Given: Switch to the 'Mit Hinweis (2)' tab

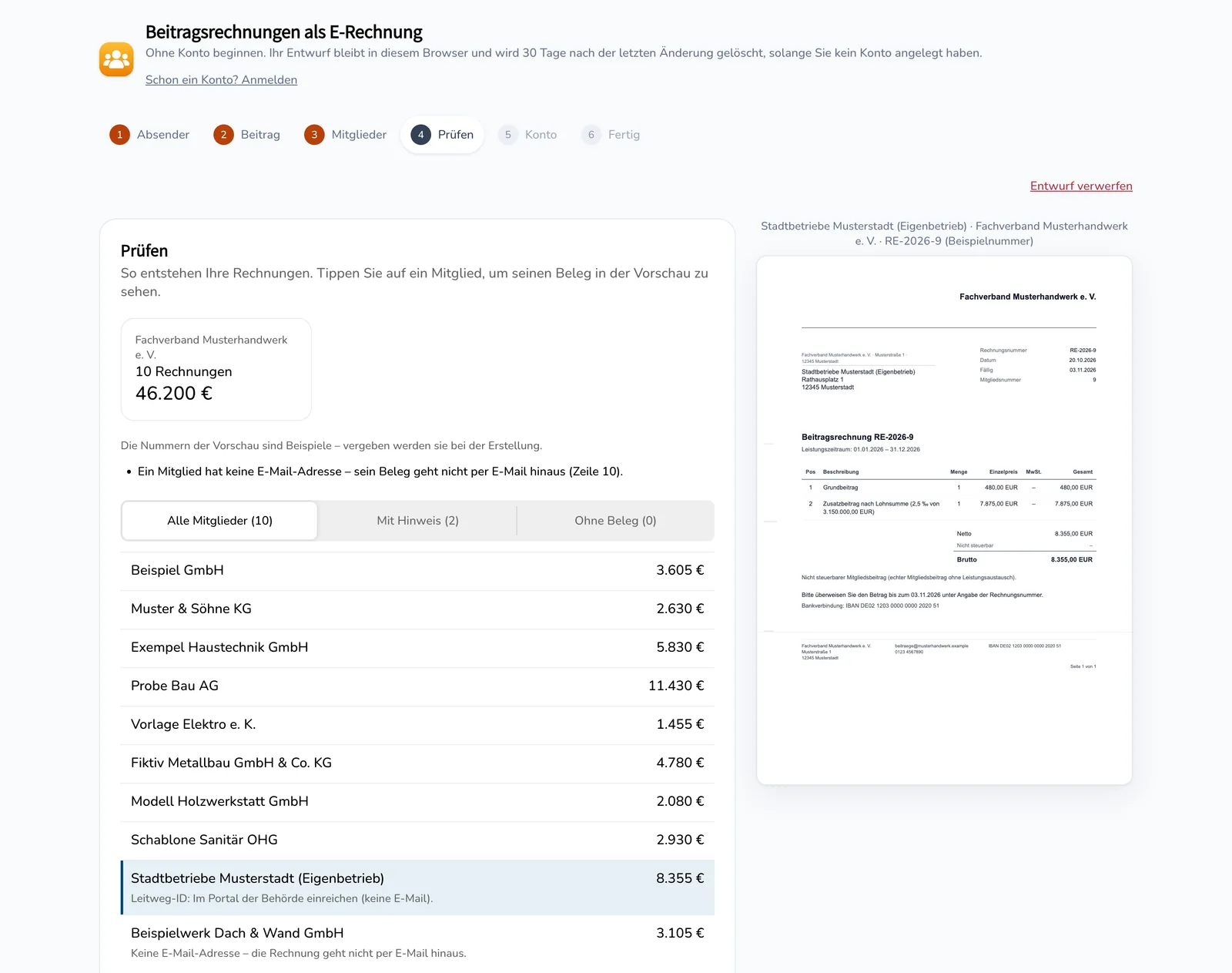Looking at the screenshot, I should pyautogui.click(x=417, y=521).
